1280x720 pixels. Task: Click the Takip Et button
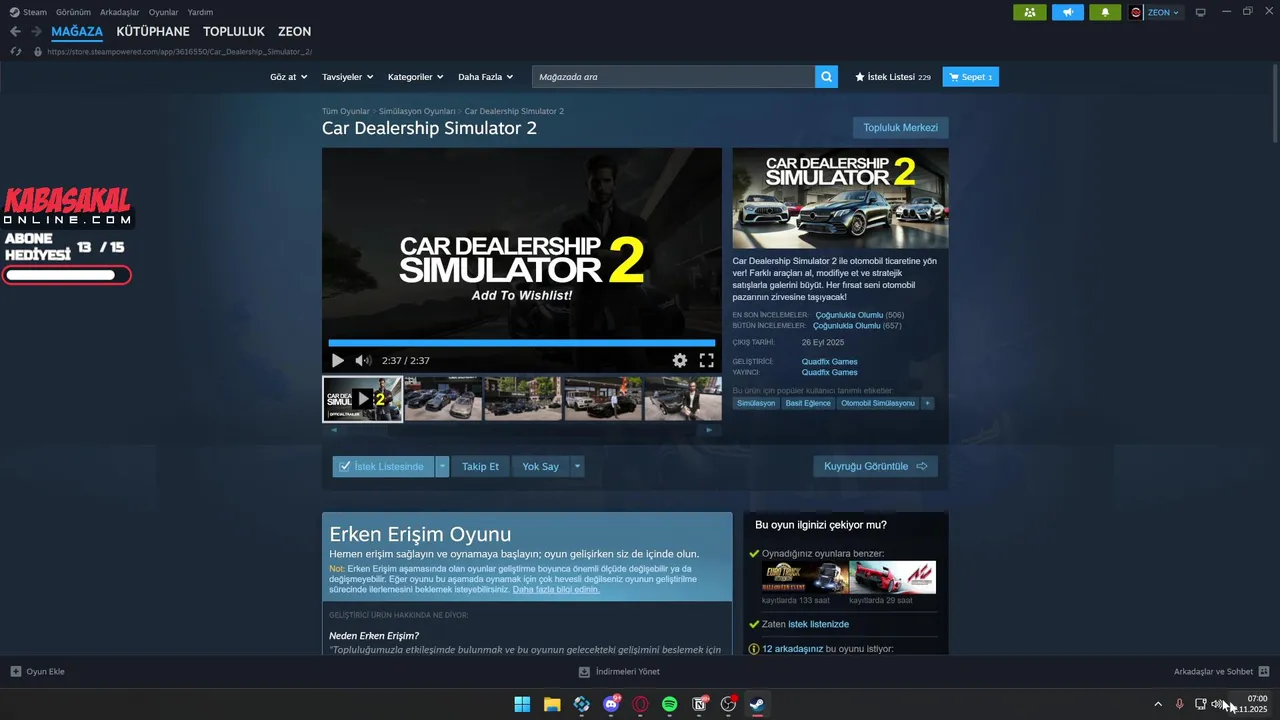pyautogui.click(x=480, y=466)
